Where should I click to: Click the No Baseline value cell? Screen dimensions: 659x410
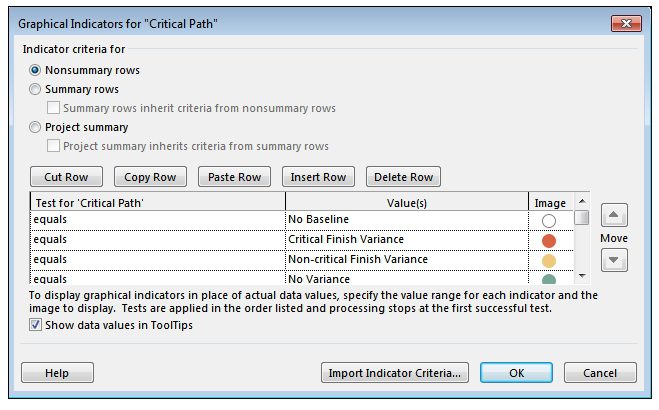tap(407, 220)
